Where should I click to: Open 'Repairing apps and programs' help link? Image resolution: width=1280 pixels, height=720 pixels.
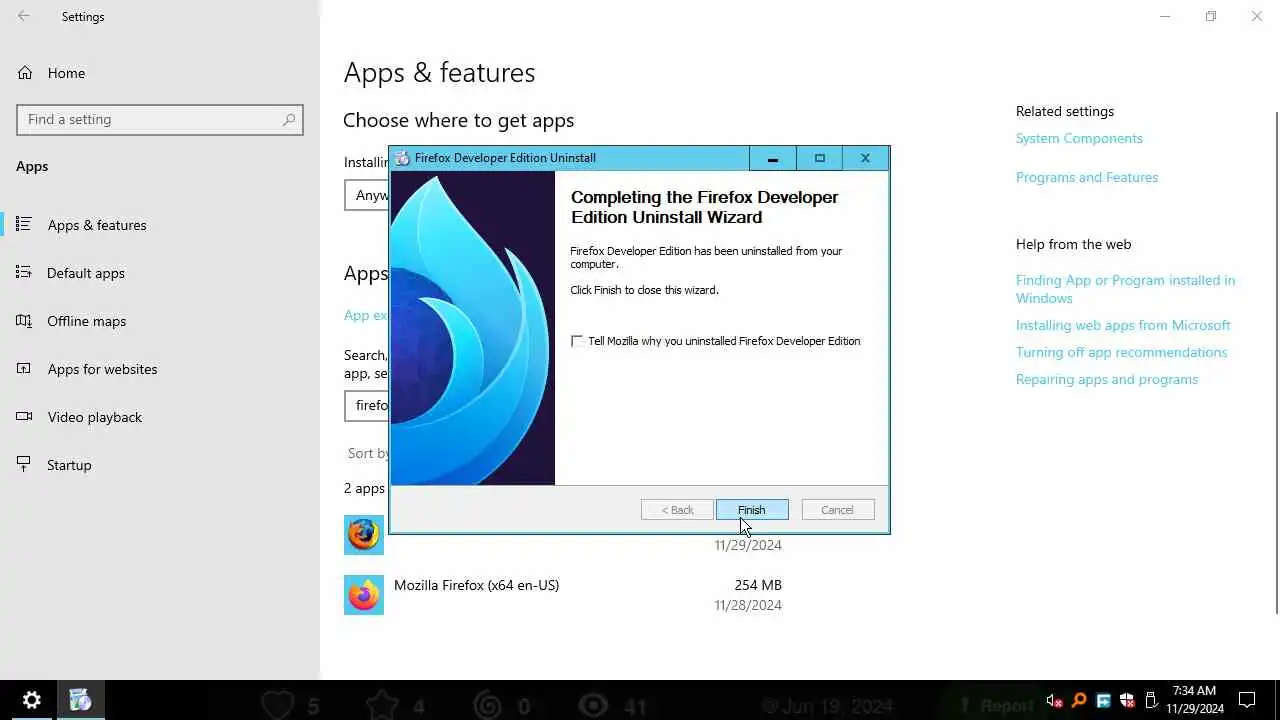[x=1107, y=379]
